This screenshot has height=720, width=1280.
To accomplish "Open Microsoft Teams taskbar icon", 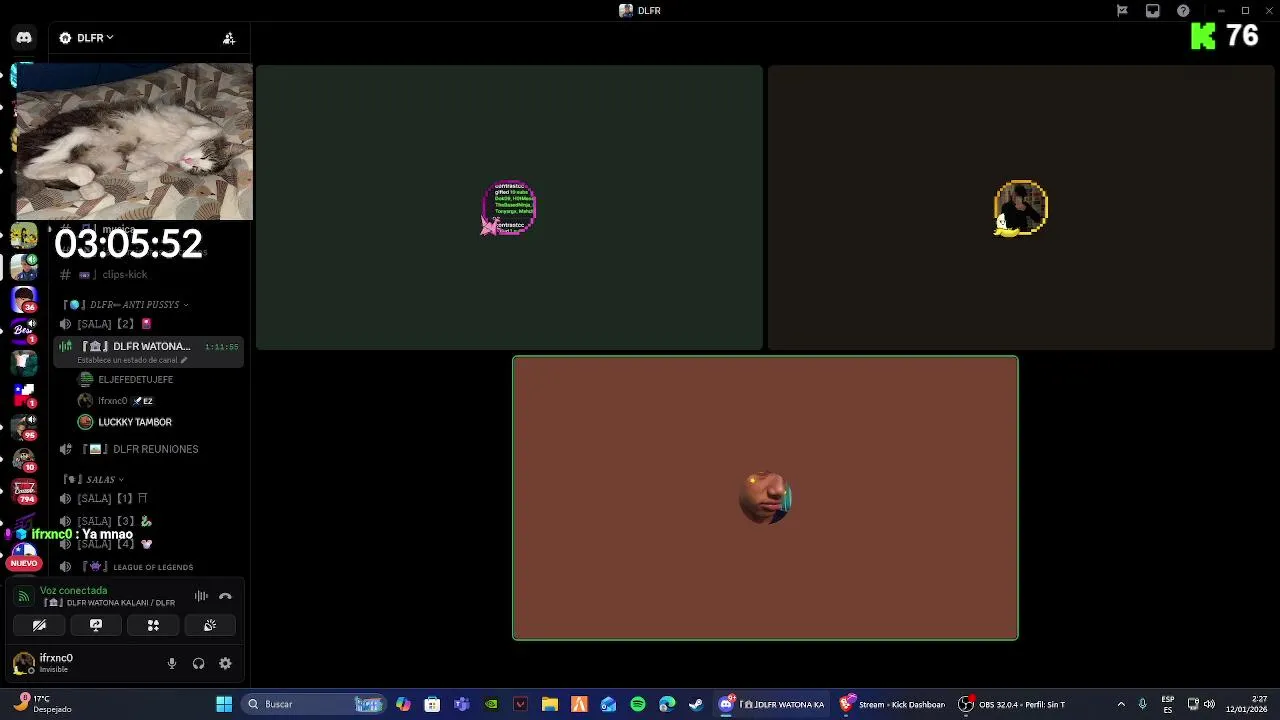I will point(461,704).
